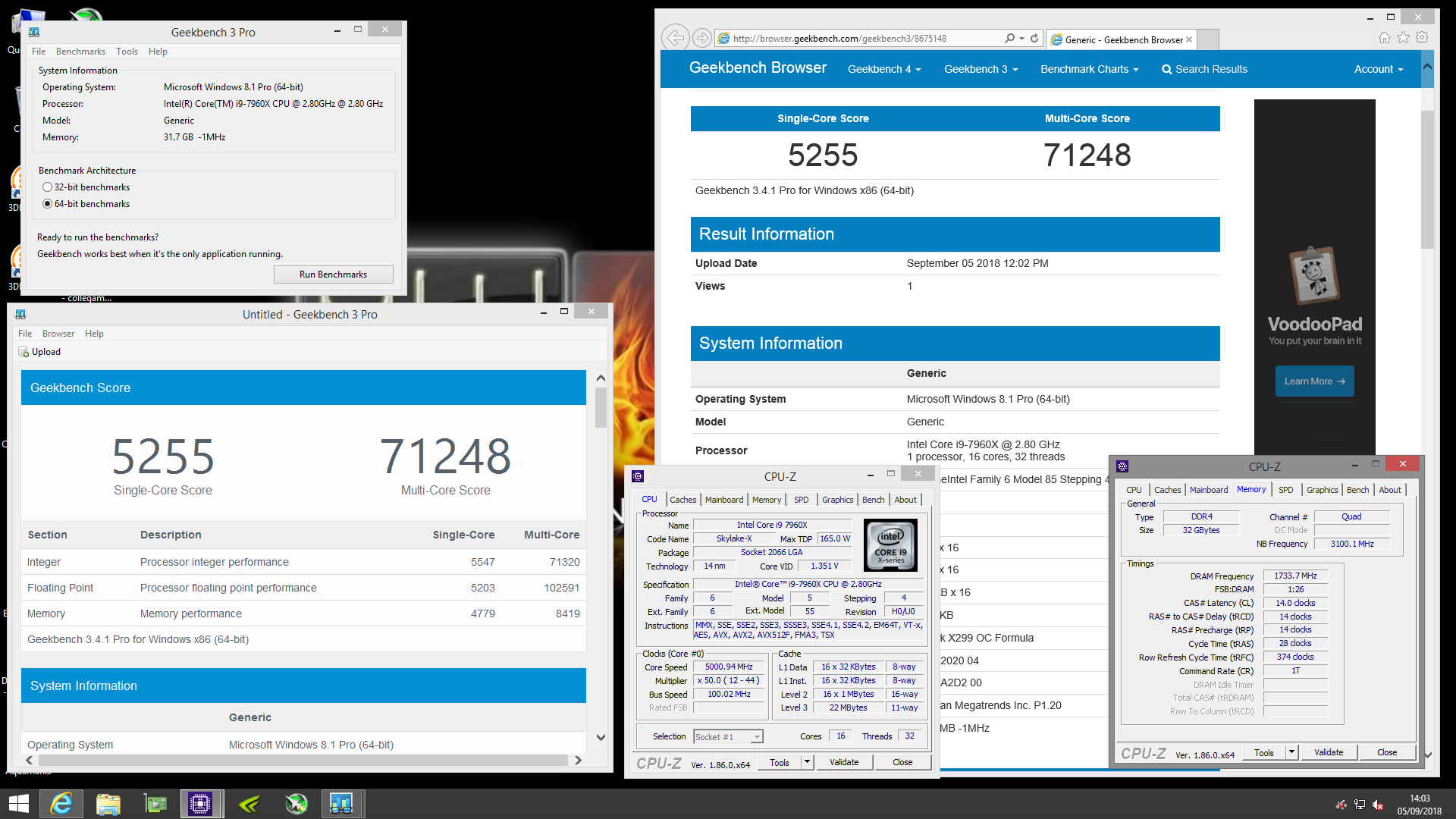Open the Account dropdown

1379,69
